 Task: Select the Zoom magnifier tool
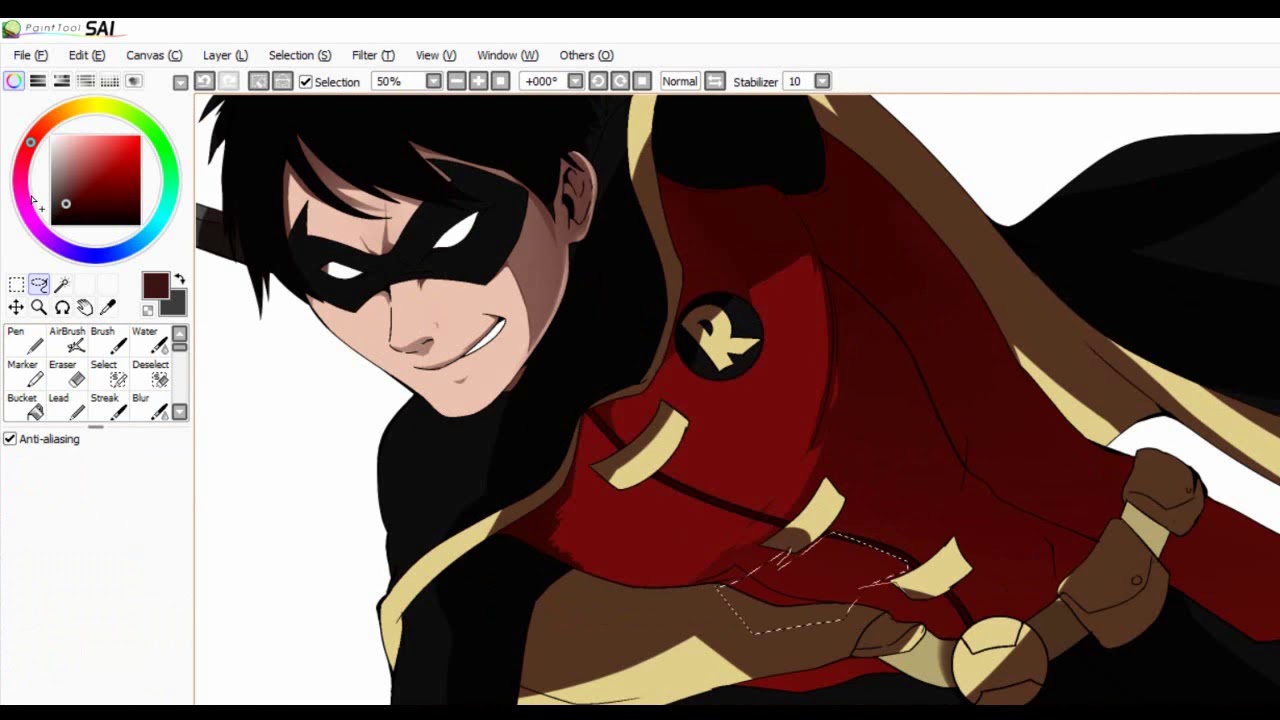coord(39,308)
